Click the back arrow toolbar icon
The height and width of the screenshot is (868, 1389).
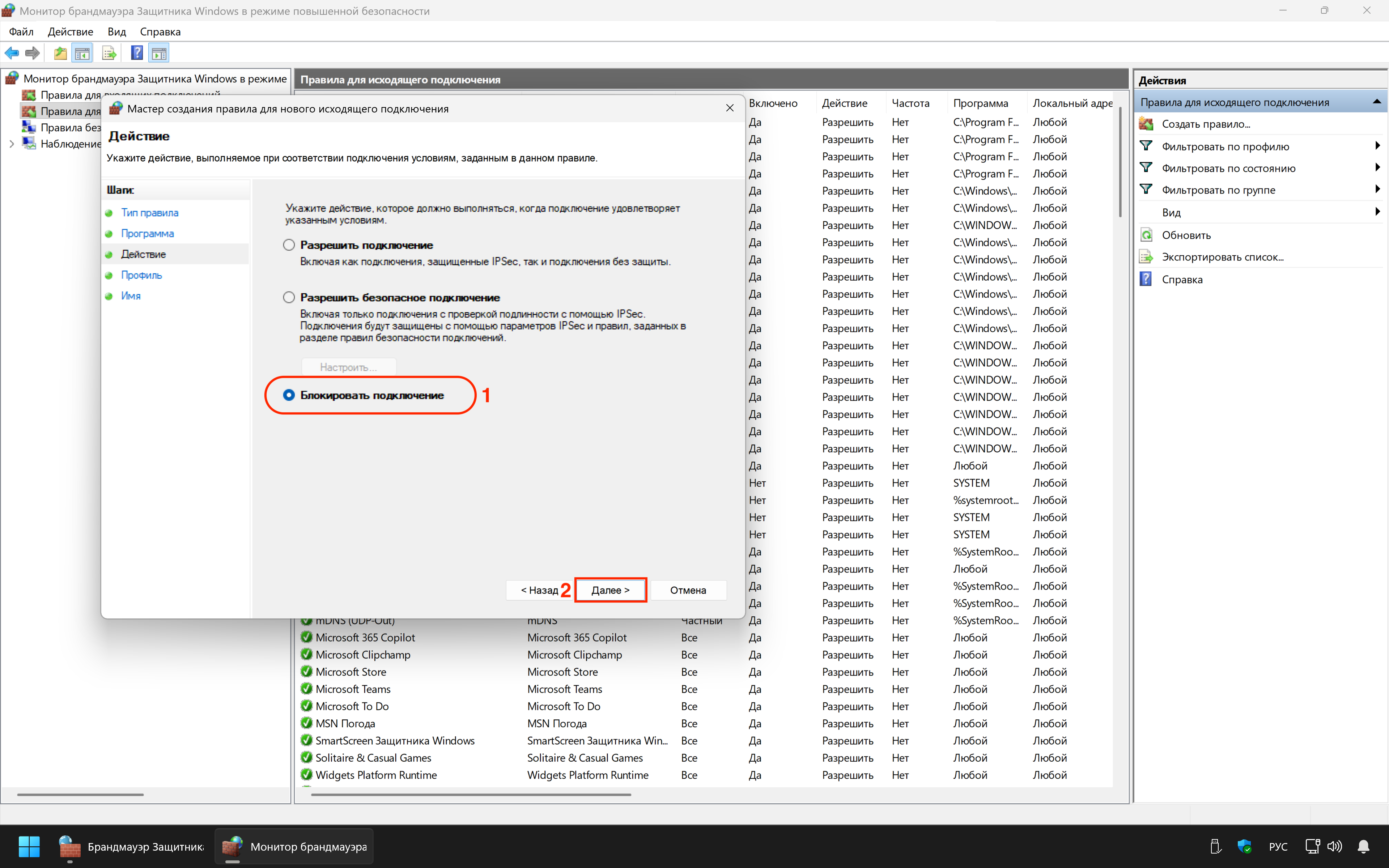tap(12, 54)
